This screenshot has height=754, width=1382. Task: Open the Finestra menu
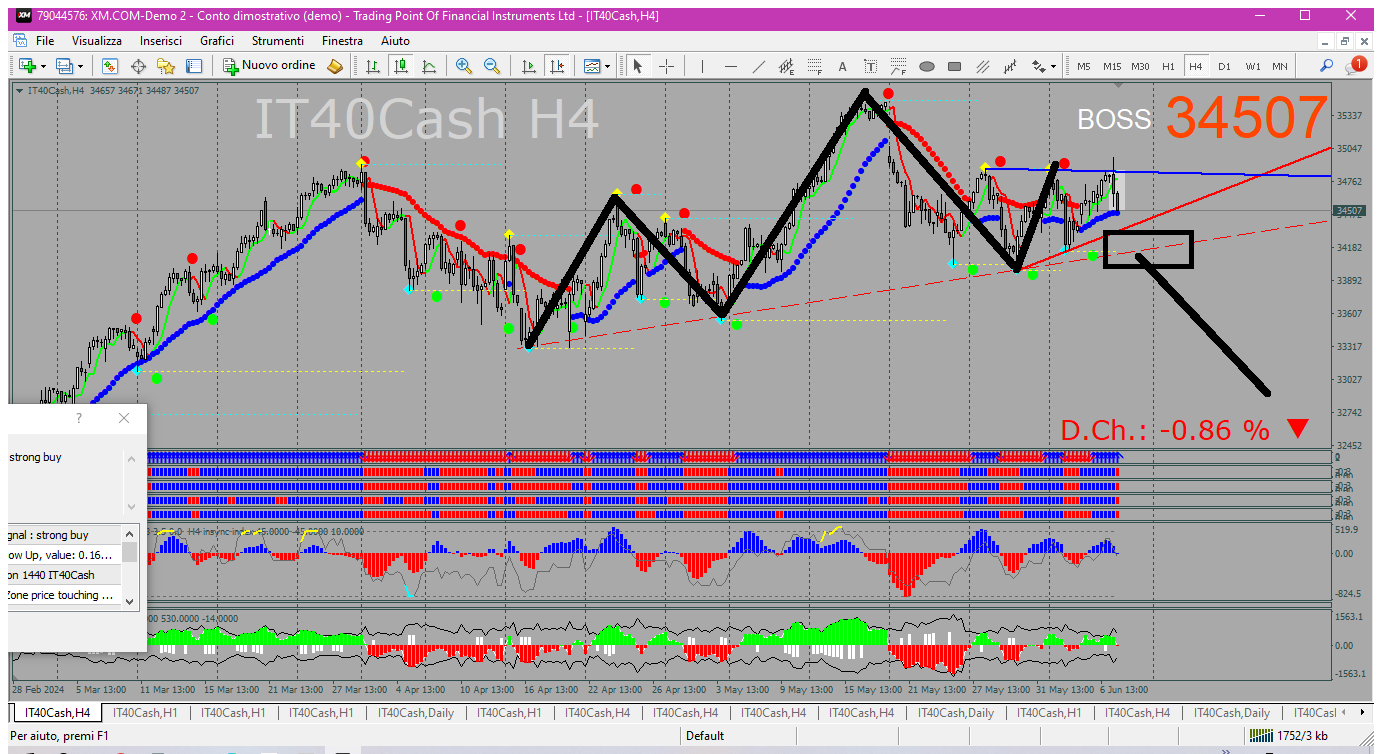[342, 41]
